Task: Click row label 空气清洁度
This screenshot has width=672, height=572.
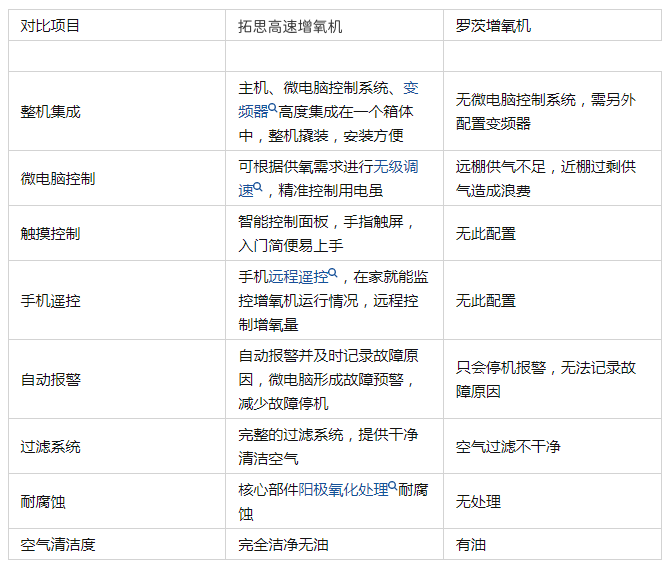Action: [x=58, y=545]
